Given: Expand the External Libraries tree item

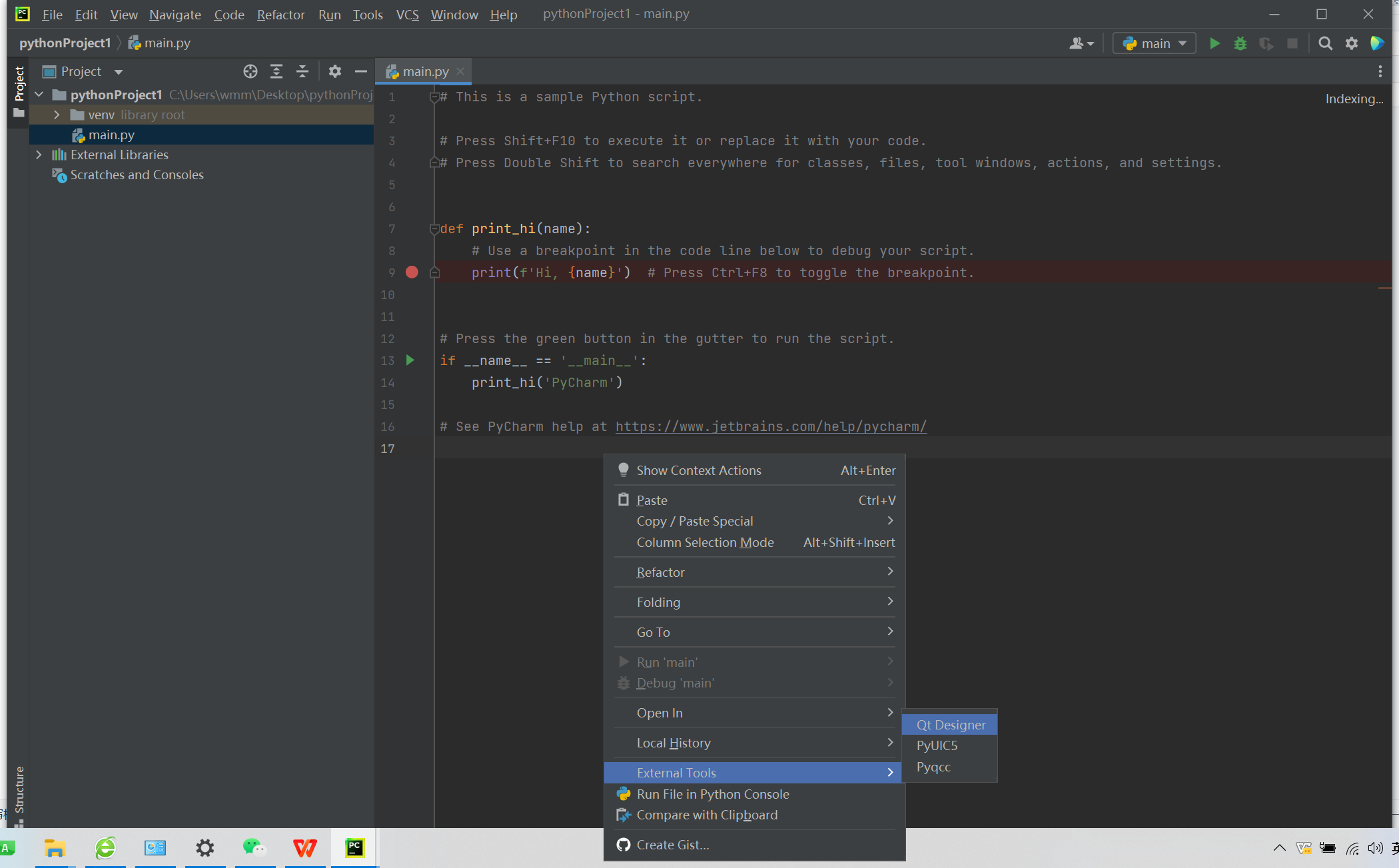Looking at the screenshot, I should click(38, 155).
